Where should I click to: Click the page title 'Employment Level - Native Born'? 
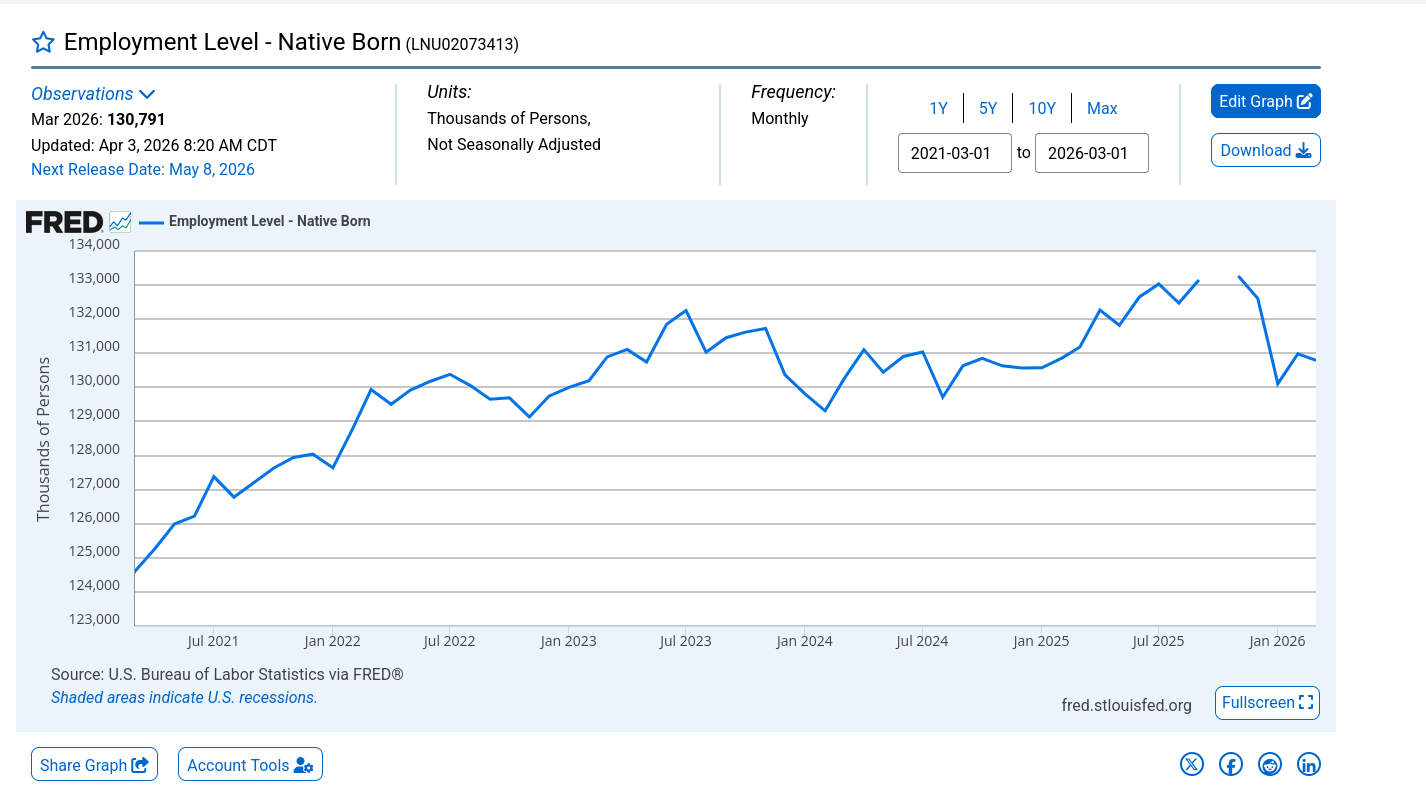pos(232,42)
